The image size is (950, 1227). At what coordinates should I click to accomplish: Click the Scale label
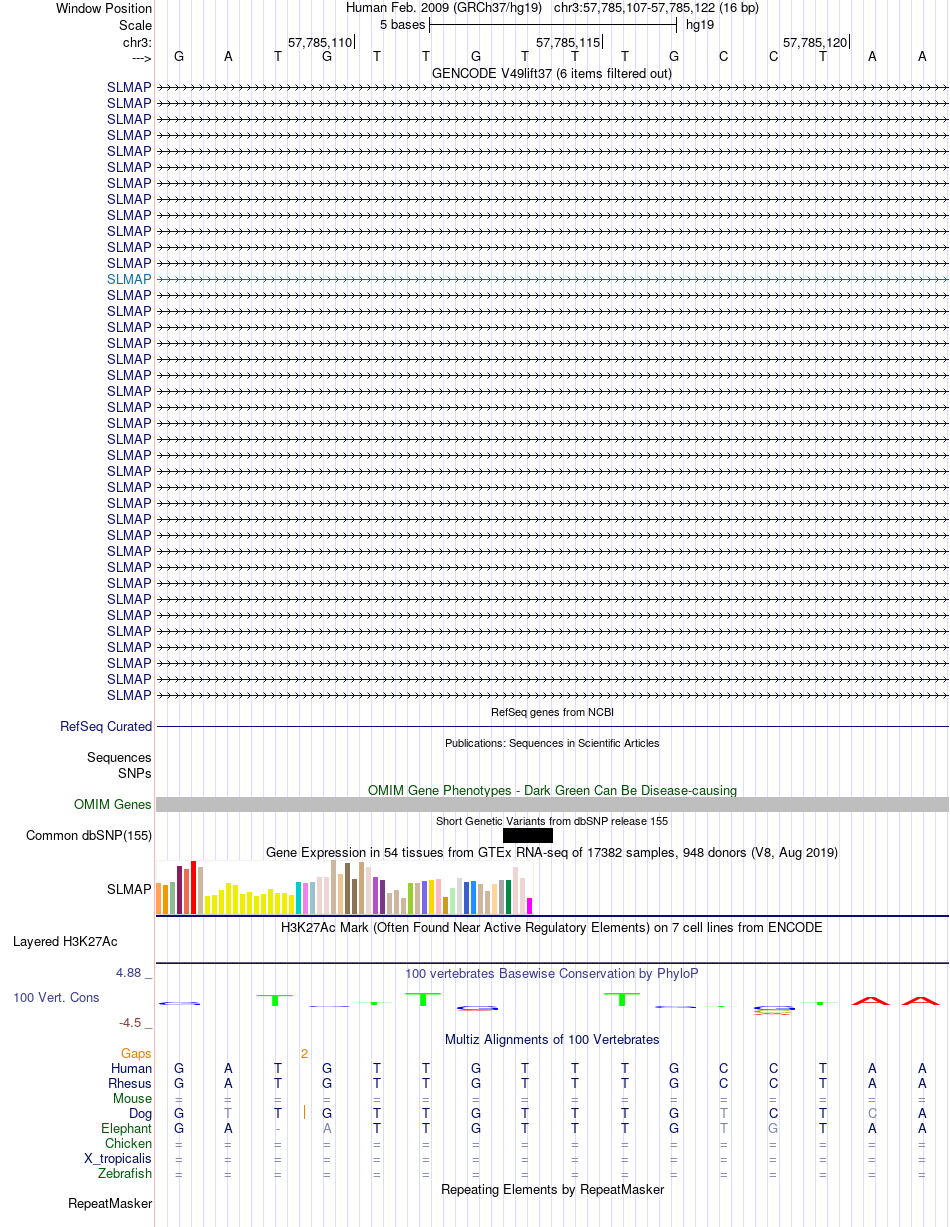[x=135, y=25]
